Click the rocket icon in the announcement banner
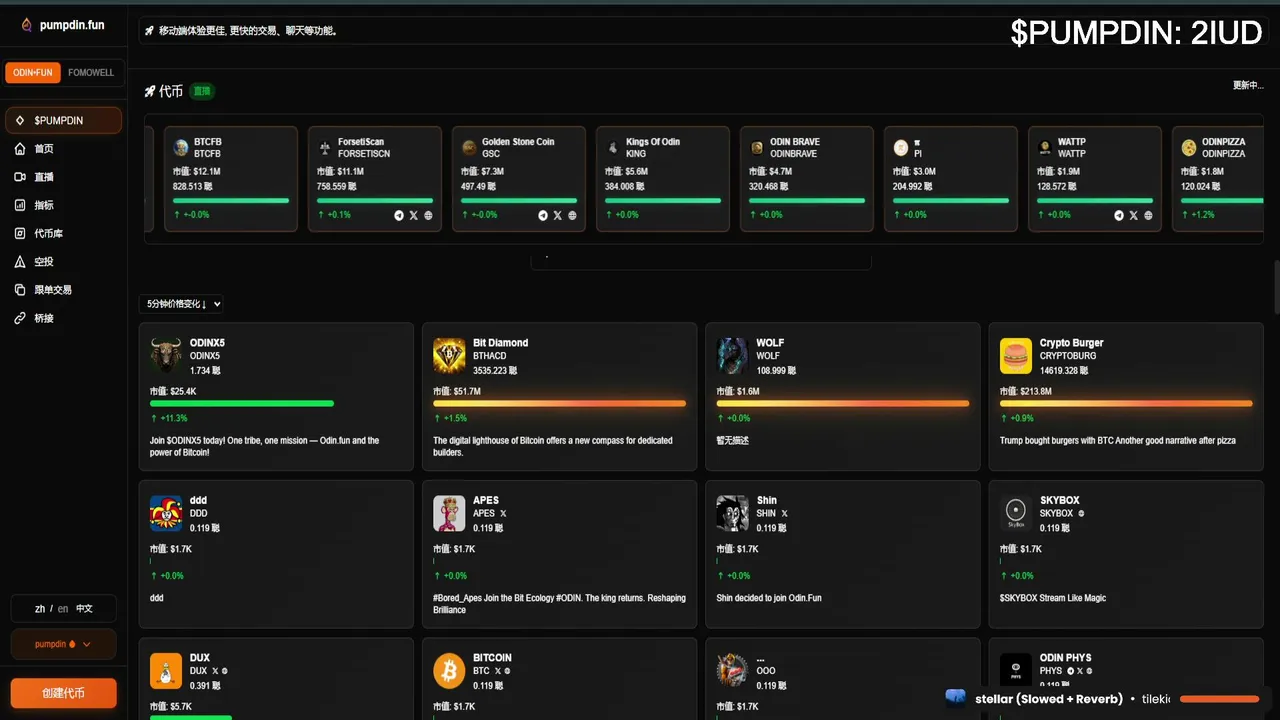 tap(149, 31)
